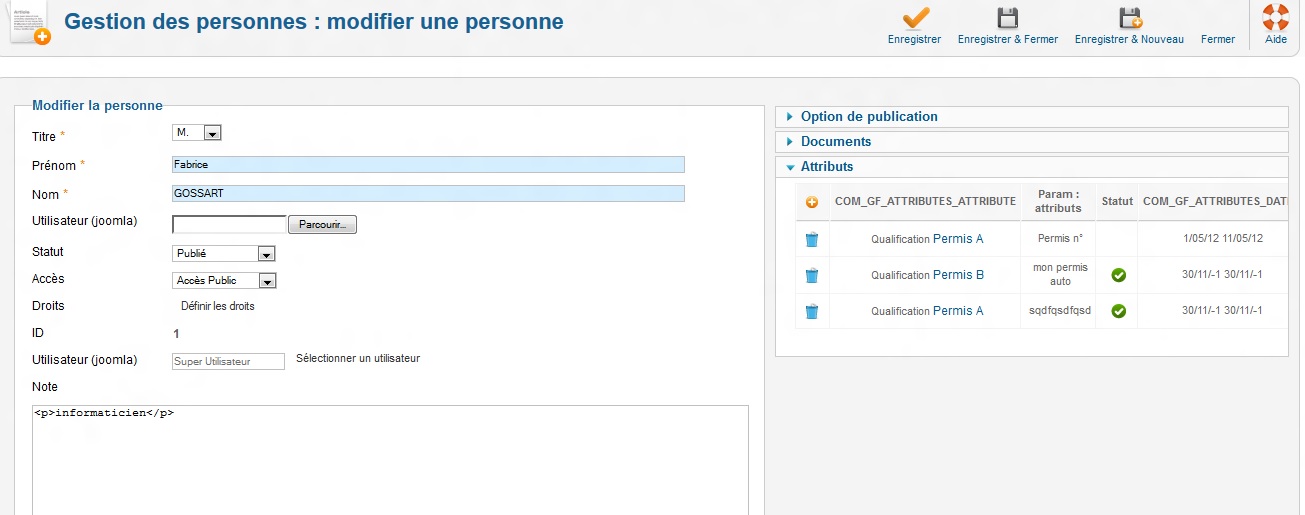Click the Enregistrer & Nouveau toolbar icon
1305x515 pixels.
click(1130, 18)
